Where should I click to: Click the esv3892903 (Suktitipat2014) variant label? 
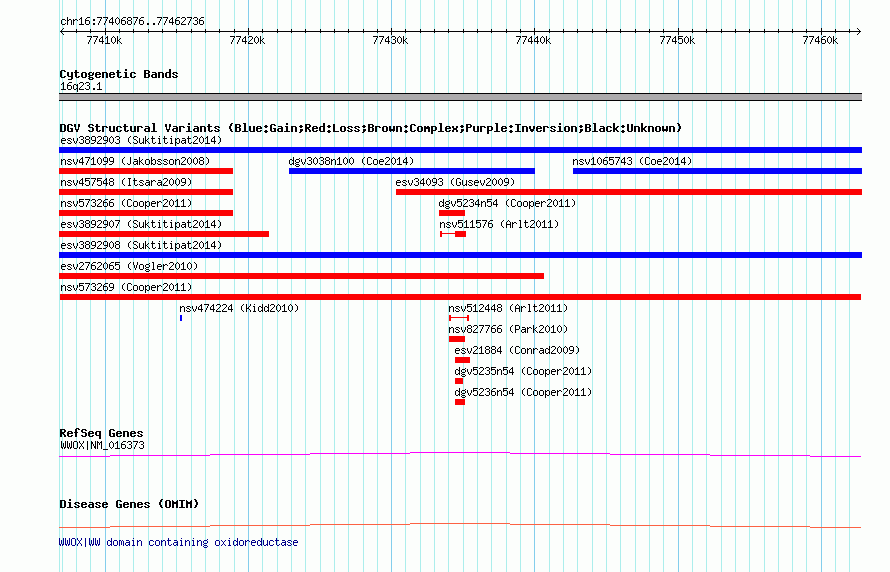click(141, 140)
